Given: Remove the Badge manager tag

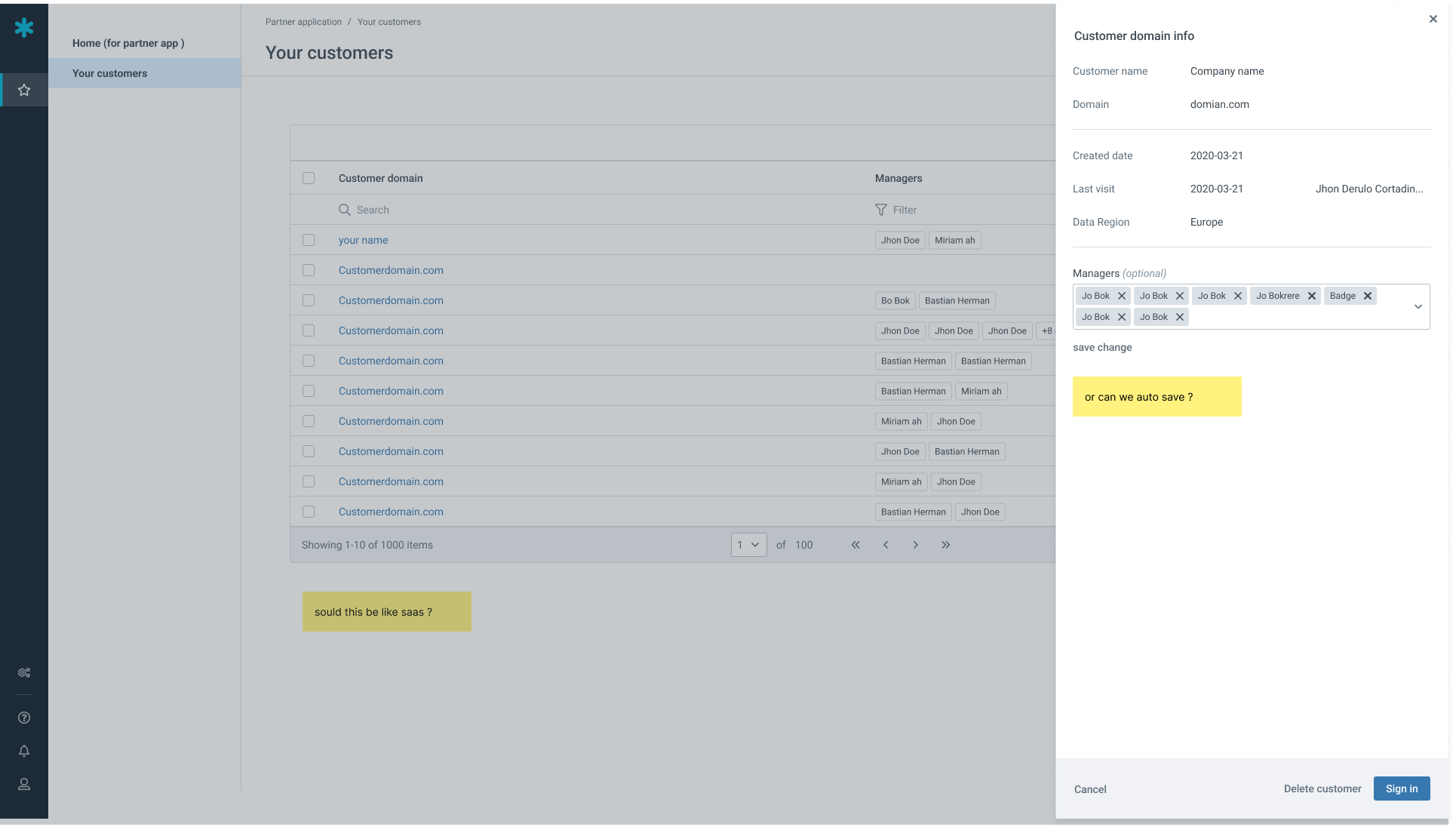Looking at the screenshot, I should click(1367, 296).
